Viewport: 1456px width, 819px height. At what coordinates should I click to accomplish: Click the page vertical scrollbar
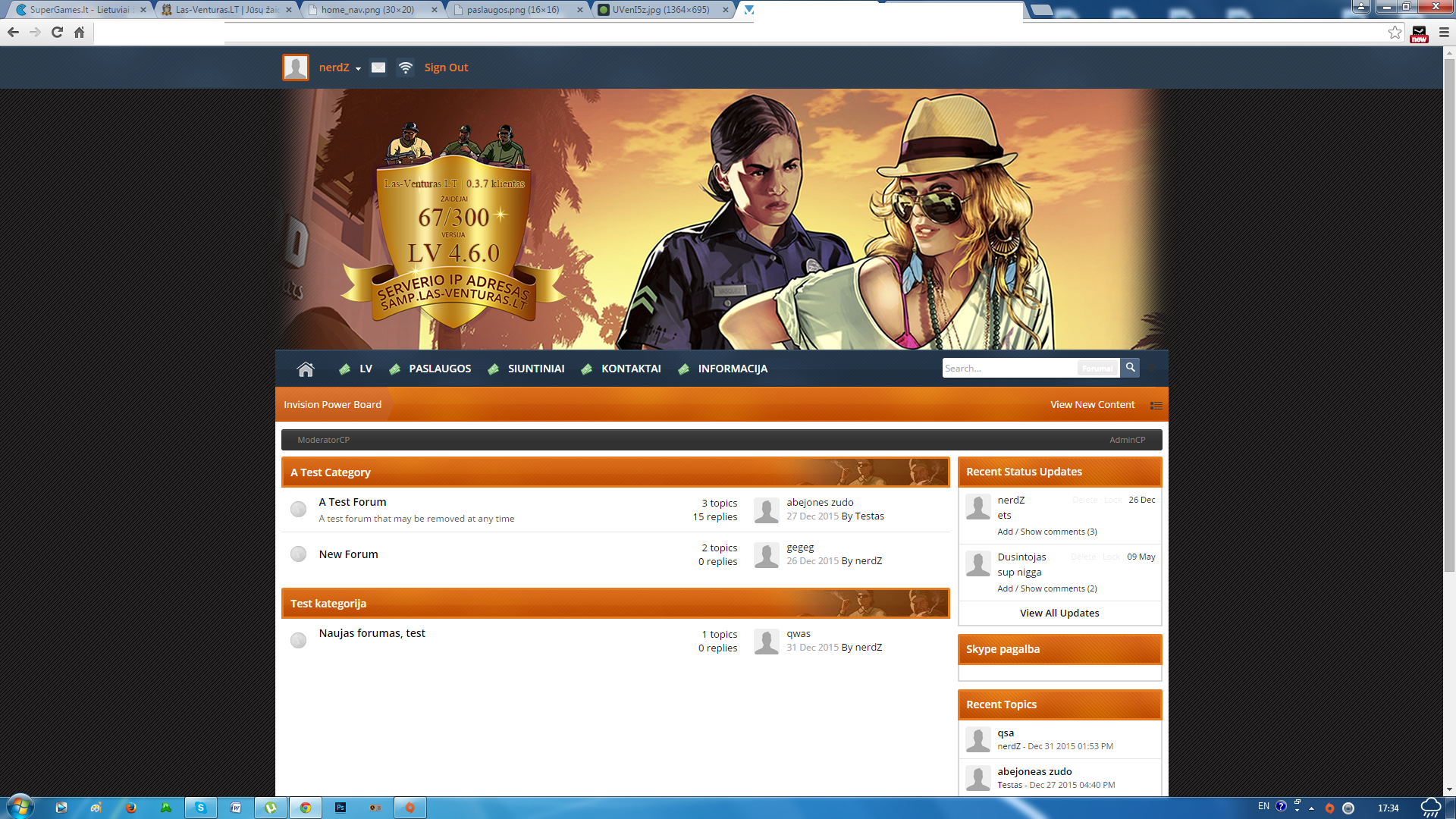(x=1449, y=315)
